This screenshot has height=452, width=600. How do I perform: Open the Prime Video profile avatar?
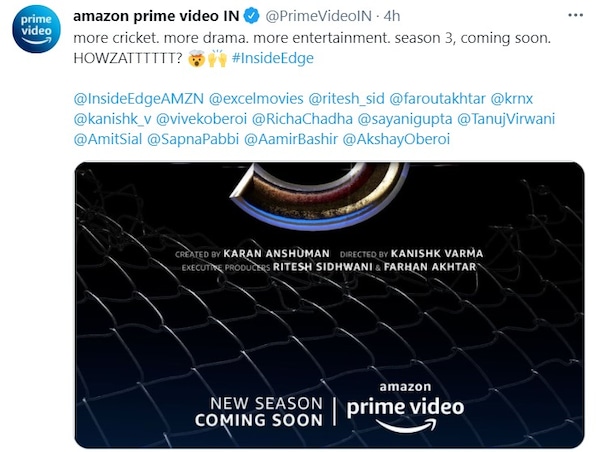tap(36, 29)
